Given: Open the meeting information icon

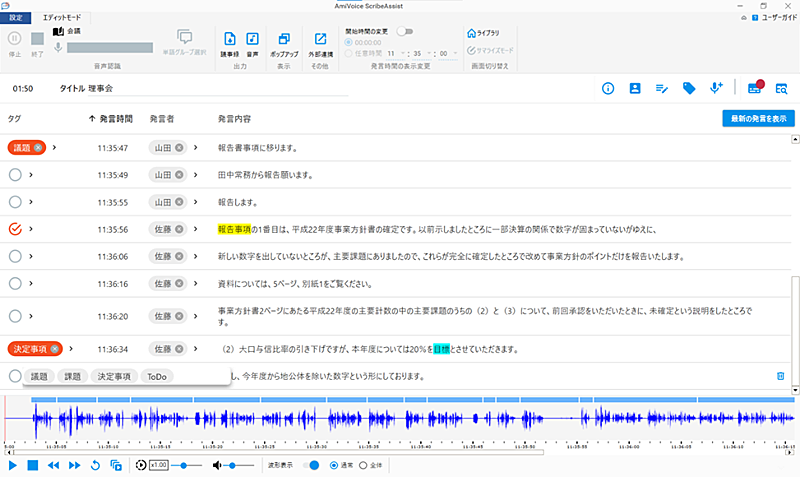Looking at the screenshot, I should pyautogui.click(x=607, y=89).
